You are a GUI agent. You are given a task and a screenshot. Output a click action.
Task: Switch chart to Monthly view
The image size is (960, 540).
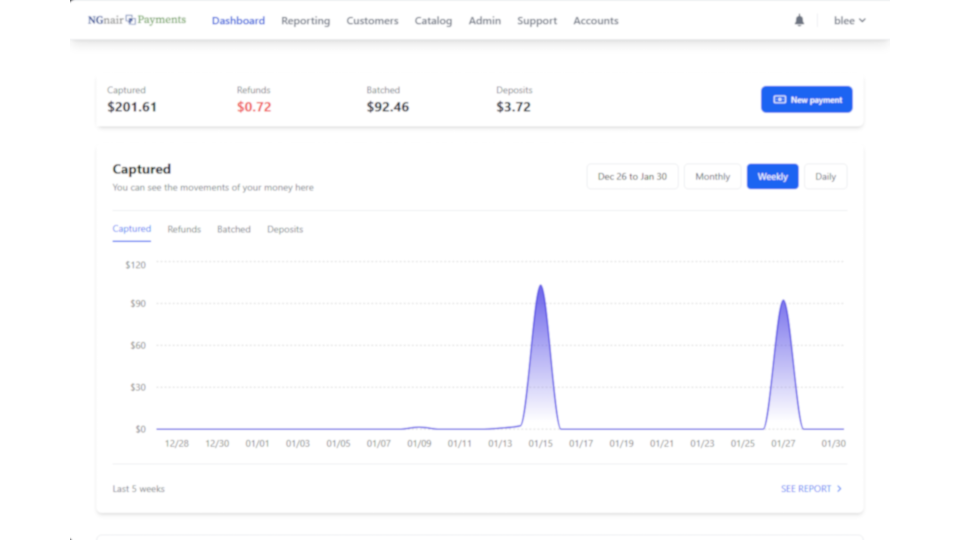(712, 176)
